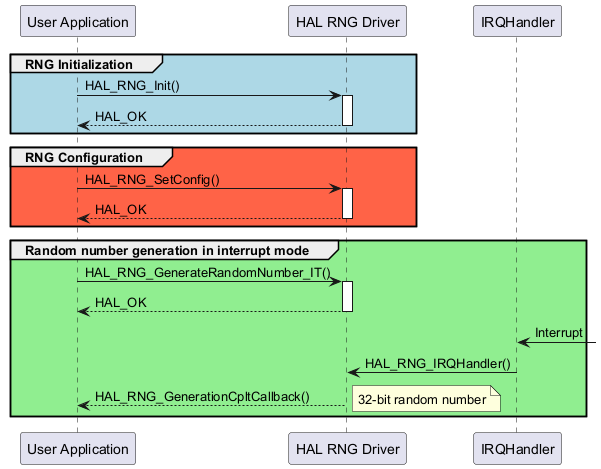Click the HAL_RNG_IRQHandler() message text
Viewport: 601px width, 469px height.
point(438,363)
